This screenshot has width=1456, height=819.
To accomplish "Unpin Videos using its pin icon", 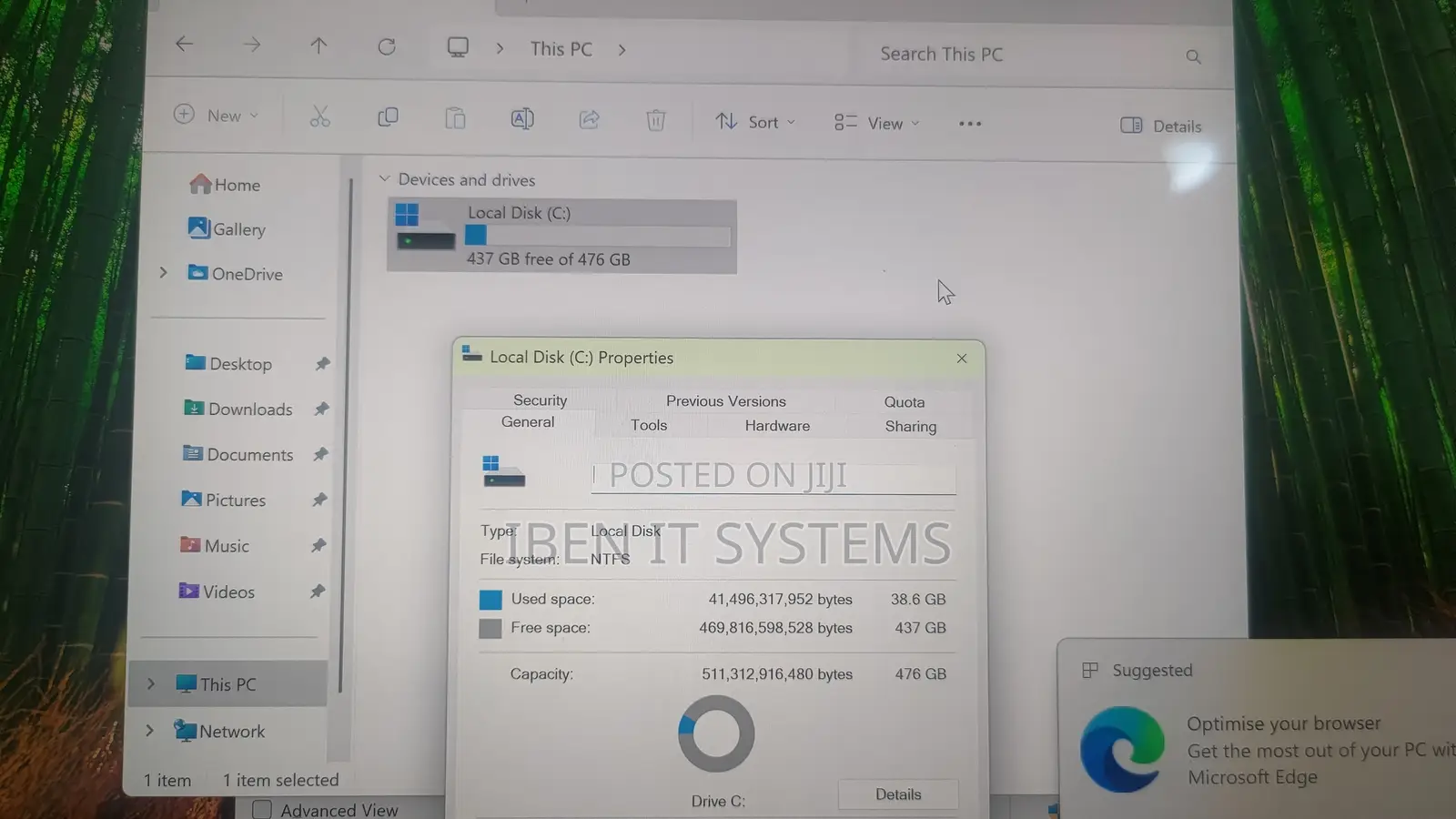I will pyautogui.click(x=318, y=591).
